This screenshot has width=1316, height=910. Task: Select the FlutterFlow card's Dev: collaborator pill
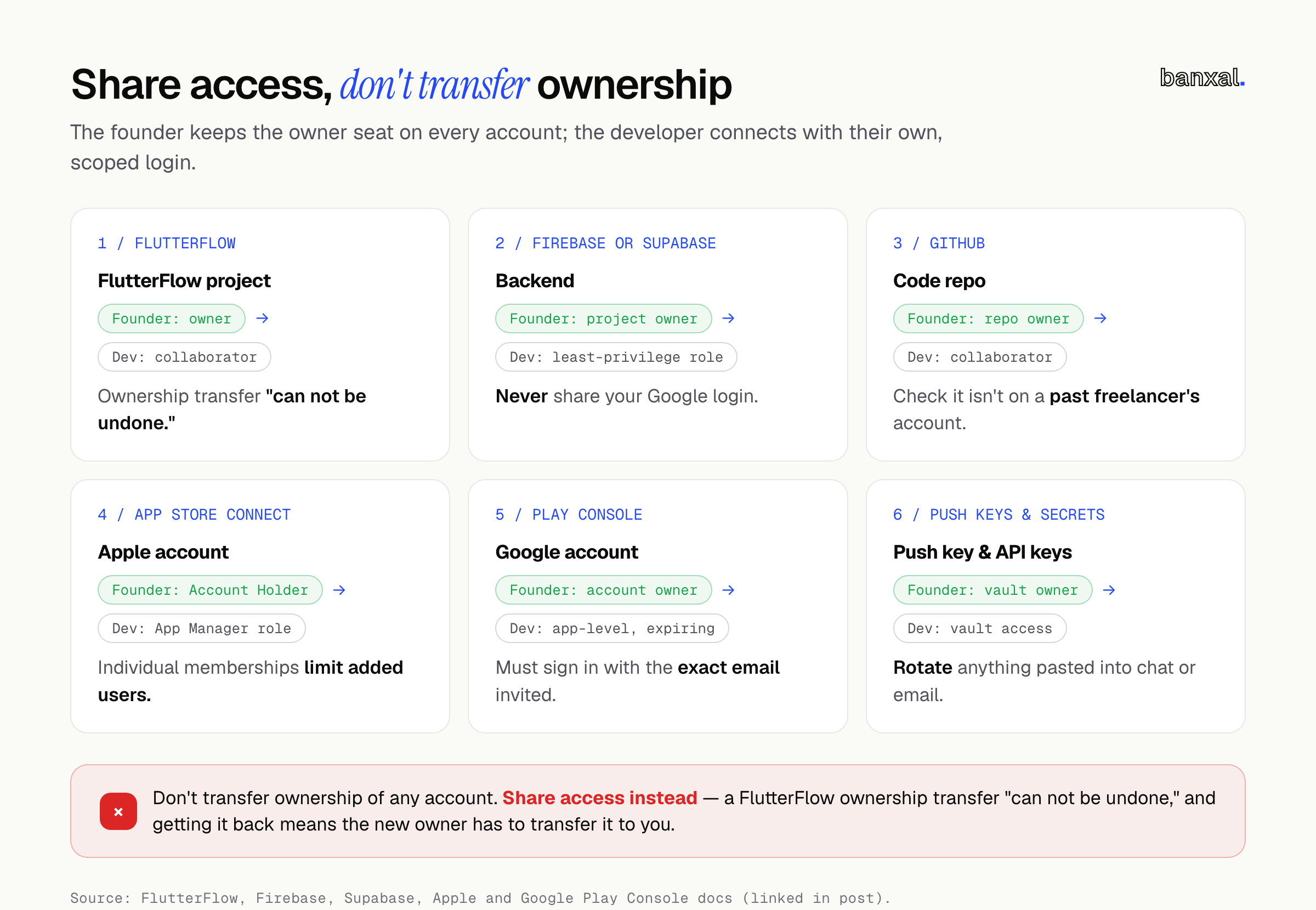click(184, 357)
